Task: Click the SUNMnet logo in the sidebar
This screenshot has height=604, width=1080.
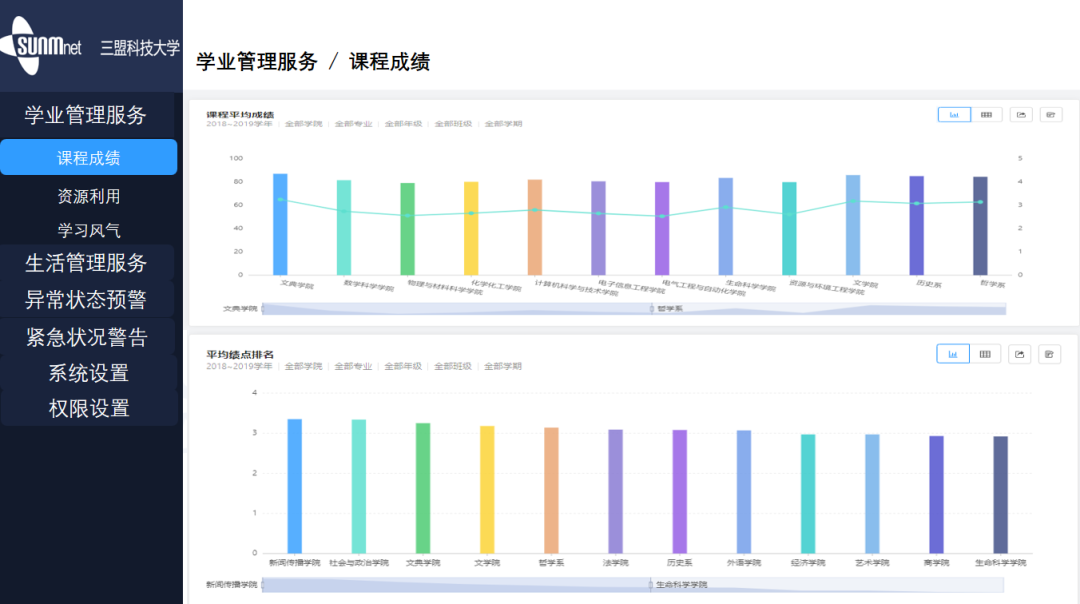Action: point(45,47)
